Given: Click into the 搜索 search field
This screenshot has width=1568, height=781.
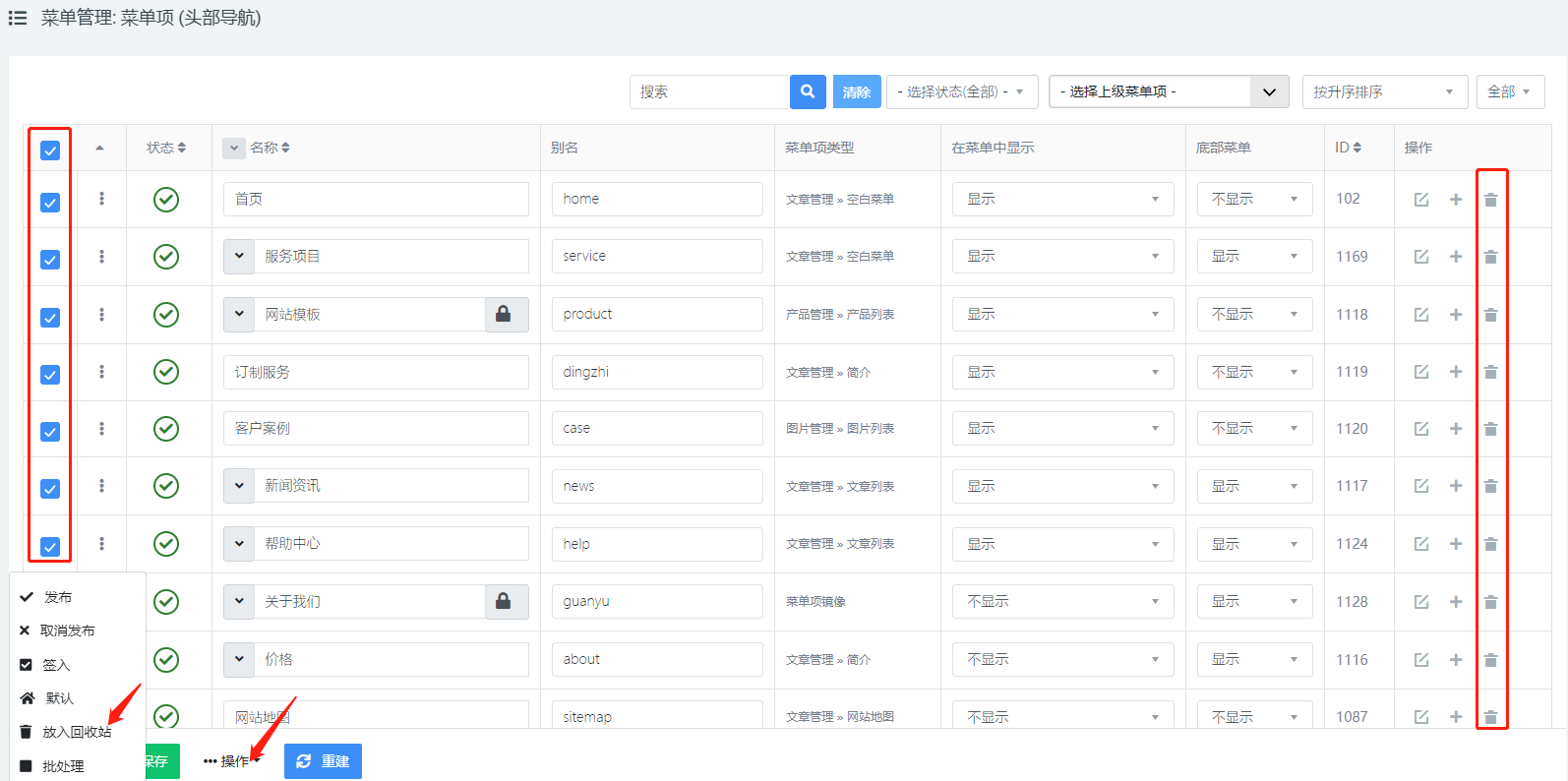Looking at the screenshot, I should point(708,91).
